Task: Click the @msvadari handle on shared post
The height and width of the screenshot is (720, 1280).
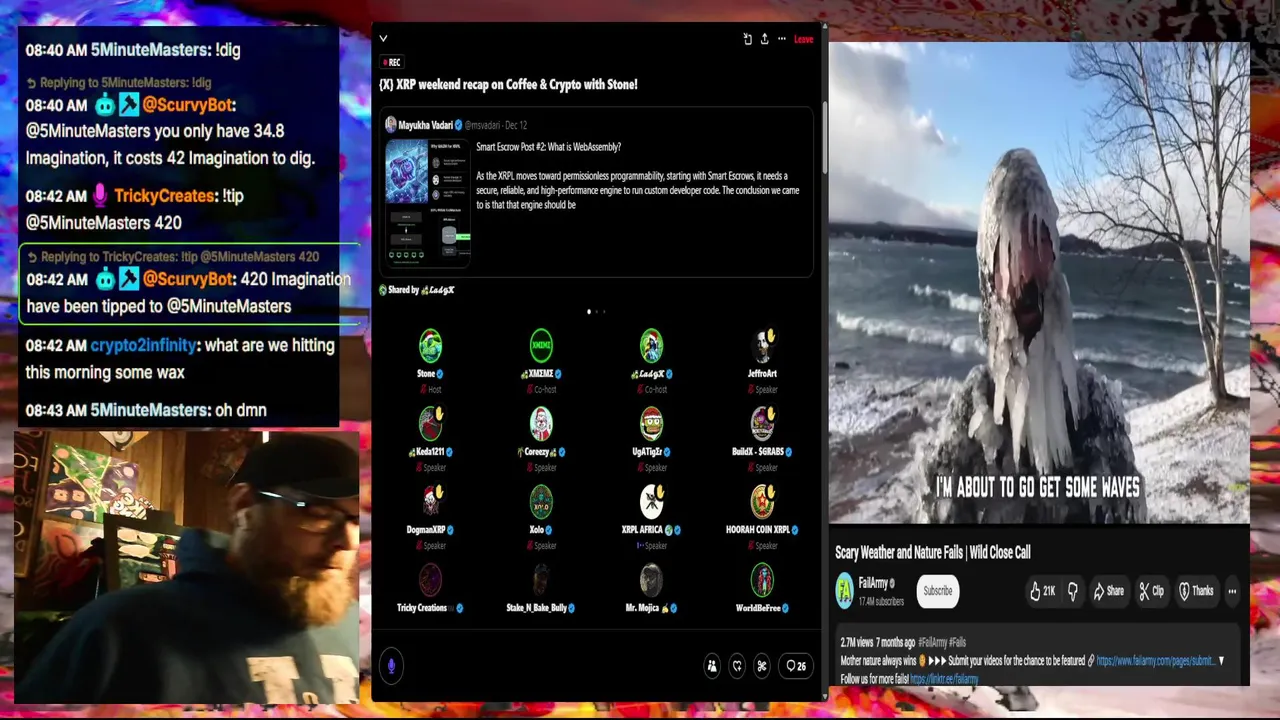Action: pyautogui.click(x=483, y=125)
